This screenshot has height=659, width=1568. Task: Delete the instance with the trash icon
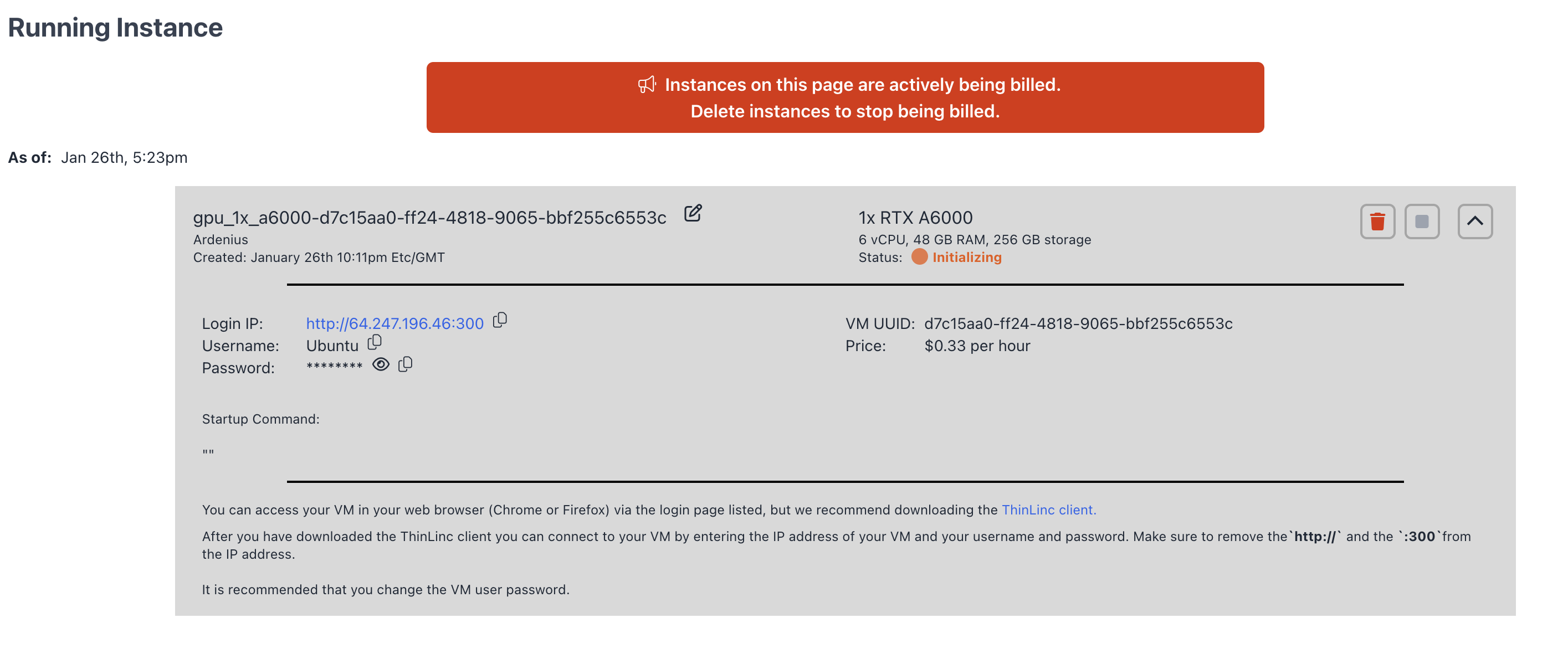(1377, 222)
